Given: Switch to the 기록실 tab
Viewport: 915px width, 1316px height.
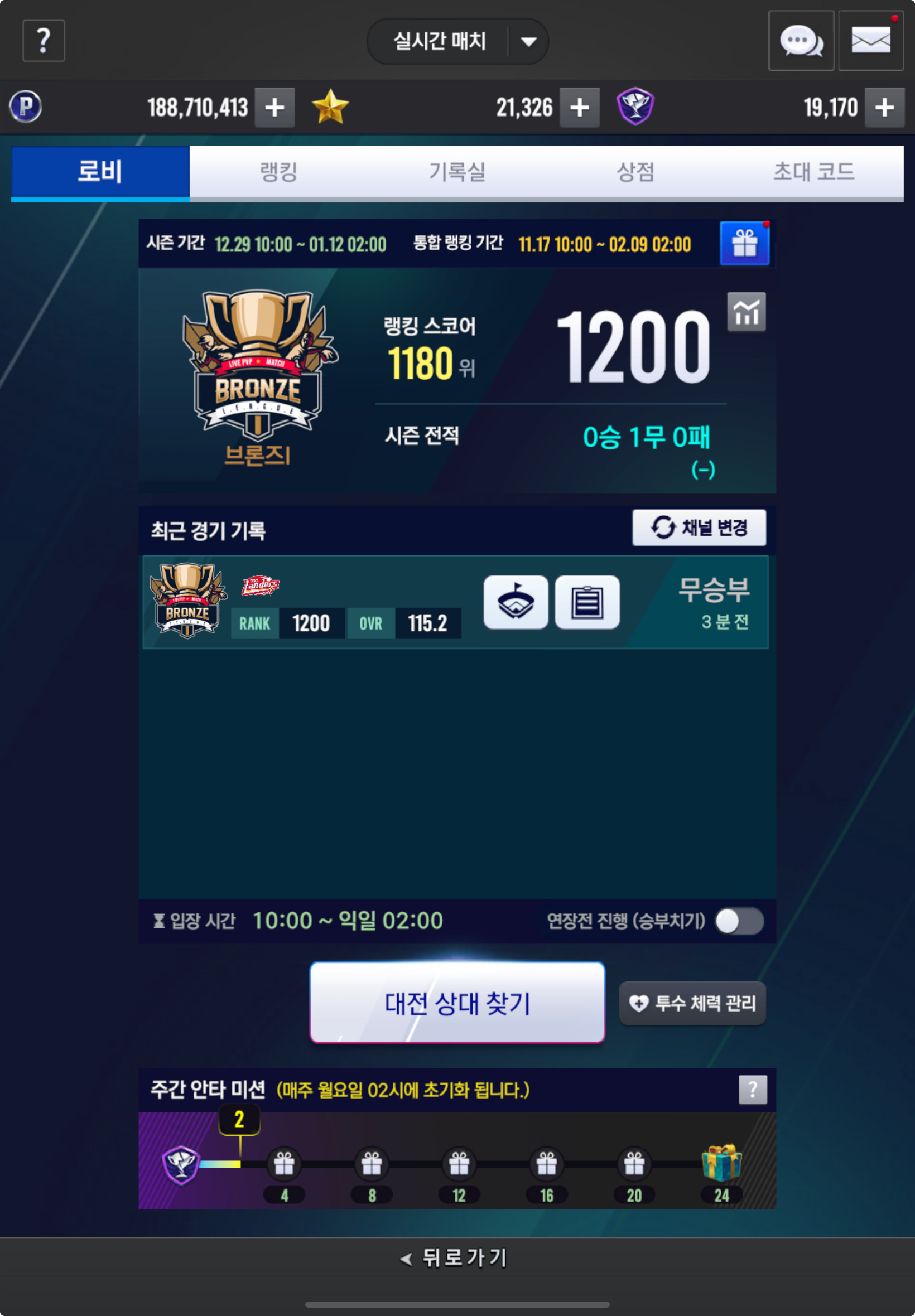Looking at the screenshot, I should tap(457, 172).
